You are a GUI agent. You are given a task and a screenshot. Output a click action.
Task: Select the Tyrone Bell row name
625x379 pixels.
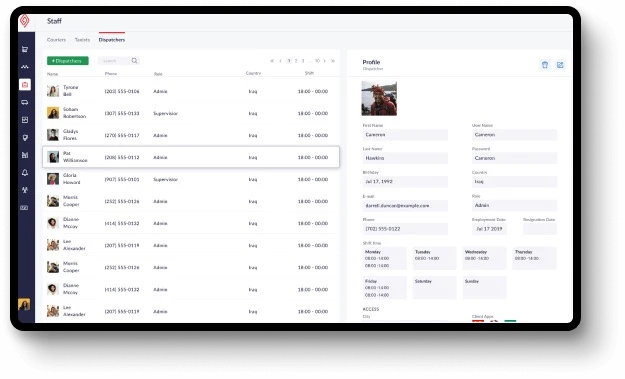click(x=71, y=91)
